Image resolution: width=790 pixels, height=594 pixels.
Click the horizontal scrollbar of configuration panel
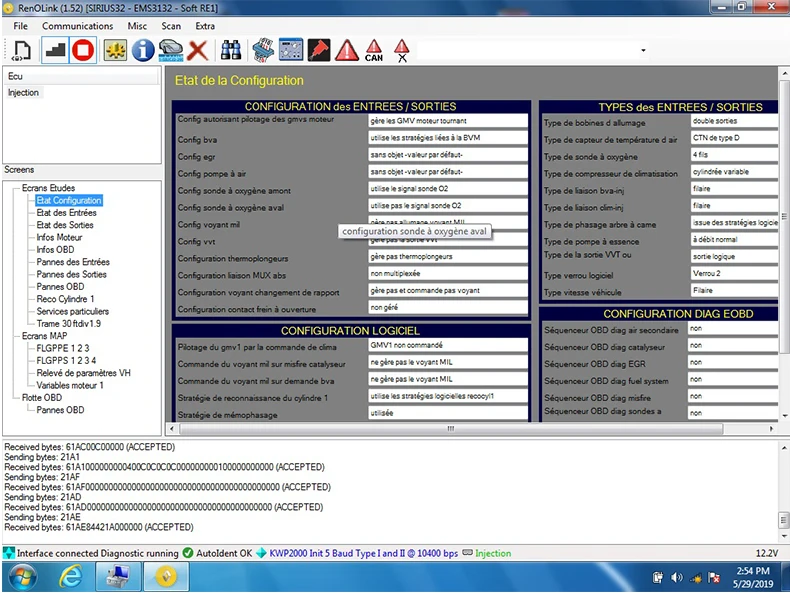pyautogui.click(x=451, y=429)
